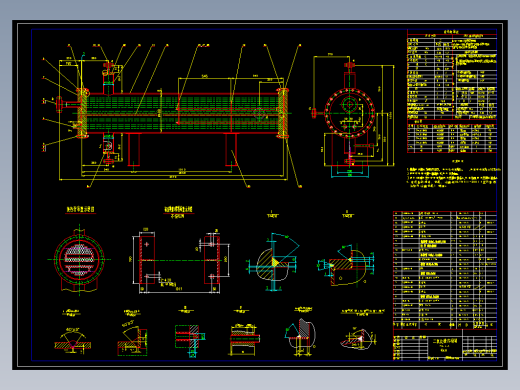This screenshot has height=390, width=520.
Task: Select the heat exchanger longitudinal section view
Action: point(173,113)
